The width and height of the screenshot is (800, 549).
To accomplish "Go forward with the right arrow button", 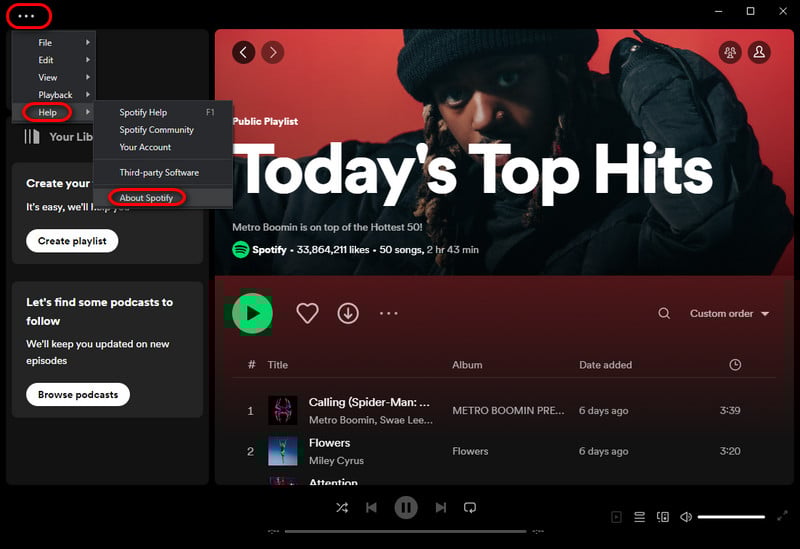I will tap(273, 52).
